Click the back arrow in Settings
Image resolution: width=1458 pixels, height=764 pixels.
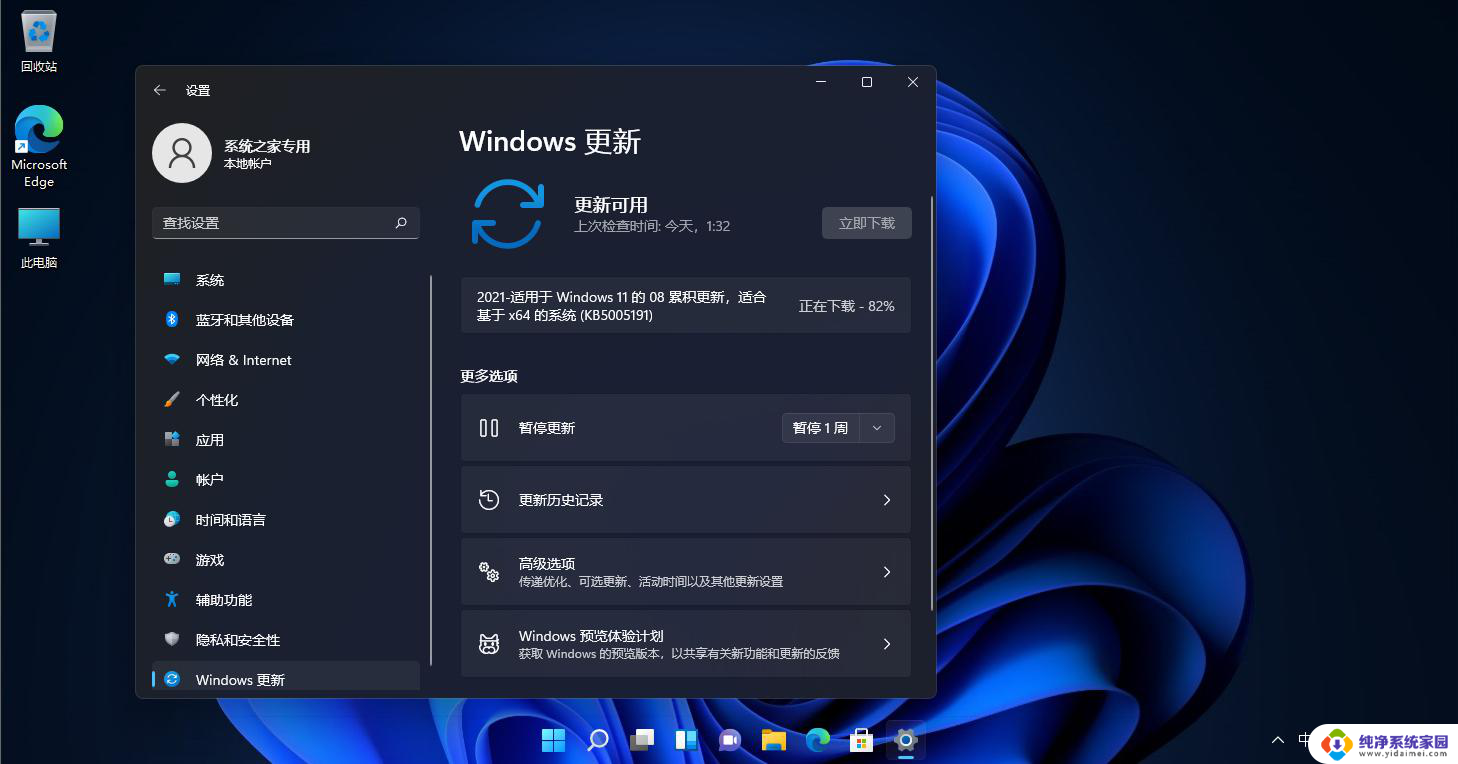pyautogui.click(x=159, y=90)
